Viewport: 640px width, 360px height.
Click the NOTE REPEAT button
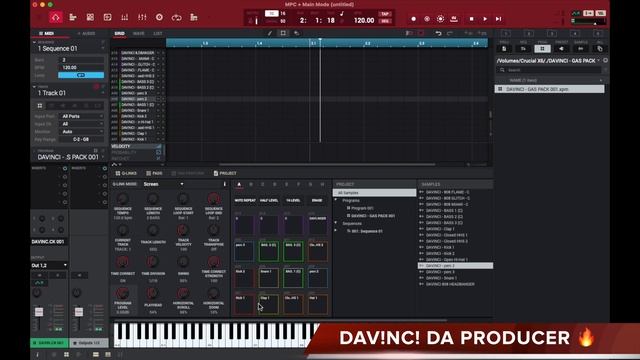[245, 200]
